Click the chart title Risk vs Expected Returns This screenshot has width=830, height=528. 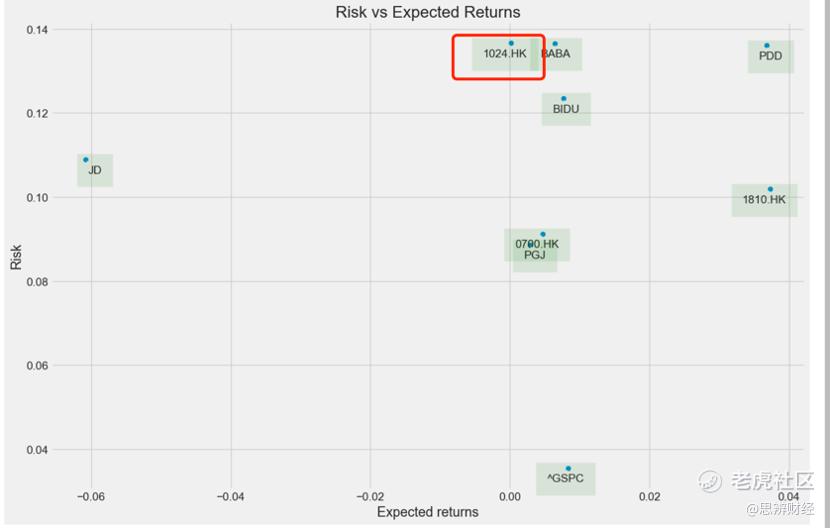pos(427,12)
